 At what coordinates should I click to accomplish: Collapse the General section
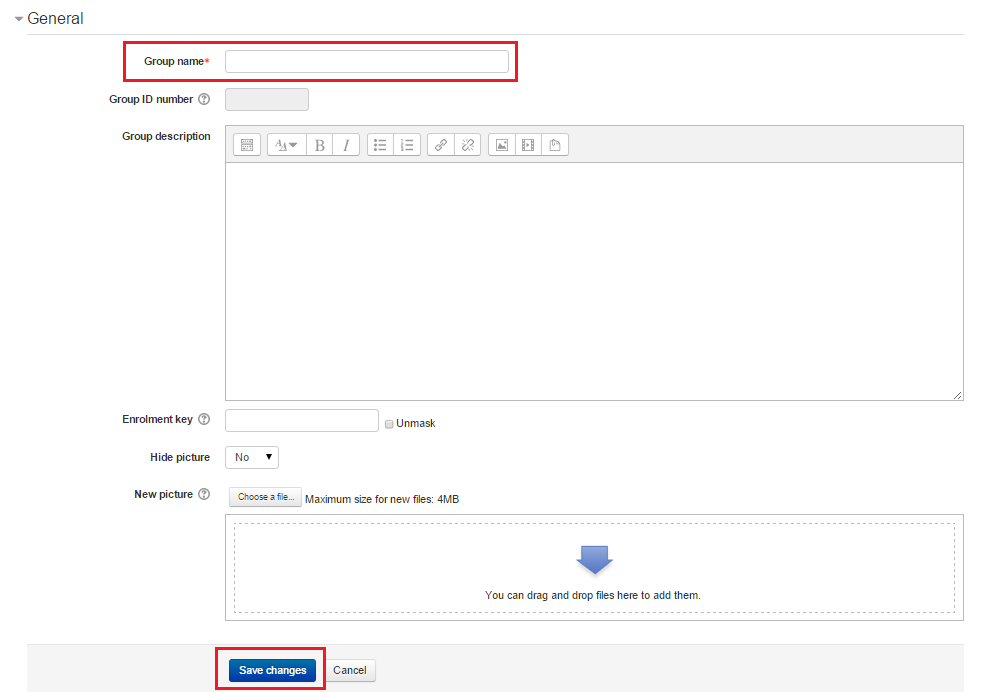pyautogui.click(x=19, y=19)
